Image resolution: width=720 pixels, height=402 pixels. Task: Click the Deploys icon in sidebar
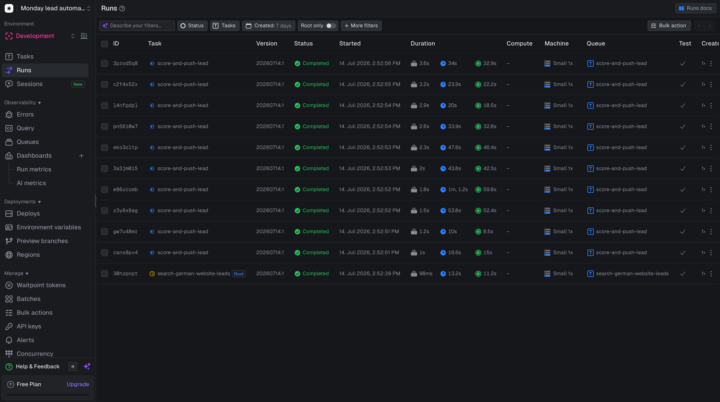[9, 214]
